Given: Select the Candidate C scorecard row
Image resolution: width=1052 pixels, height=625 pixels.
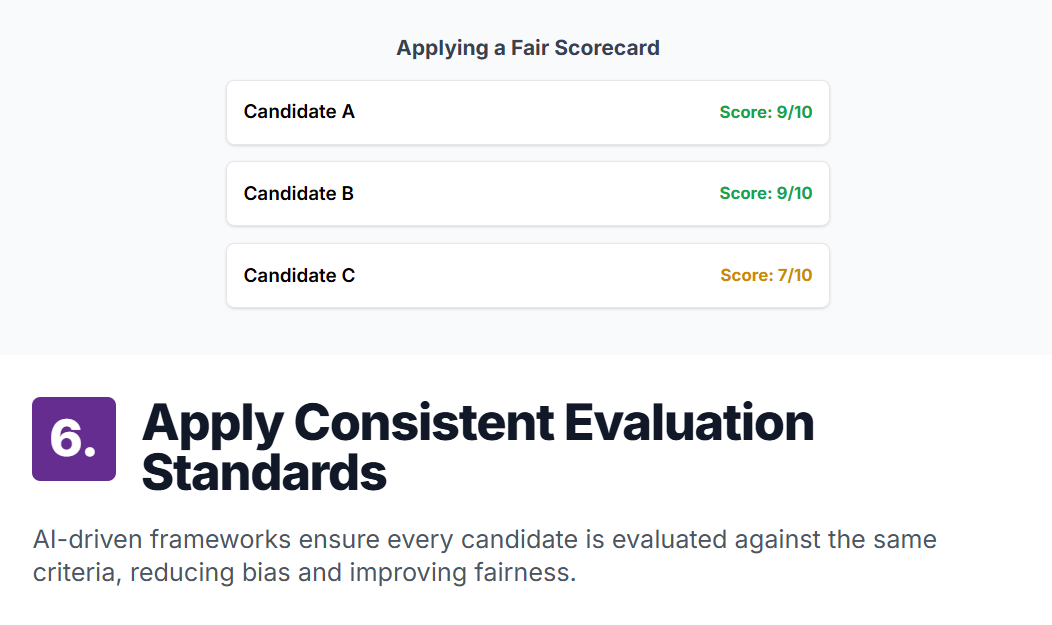Looking at the screenshot, I should click(x=528, y=276).
